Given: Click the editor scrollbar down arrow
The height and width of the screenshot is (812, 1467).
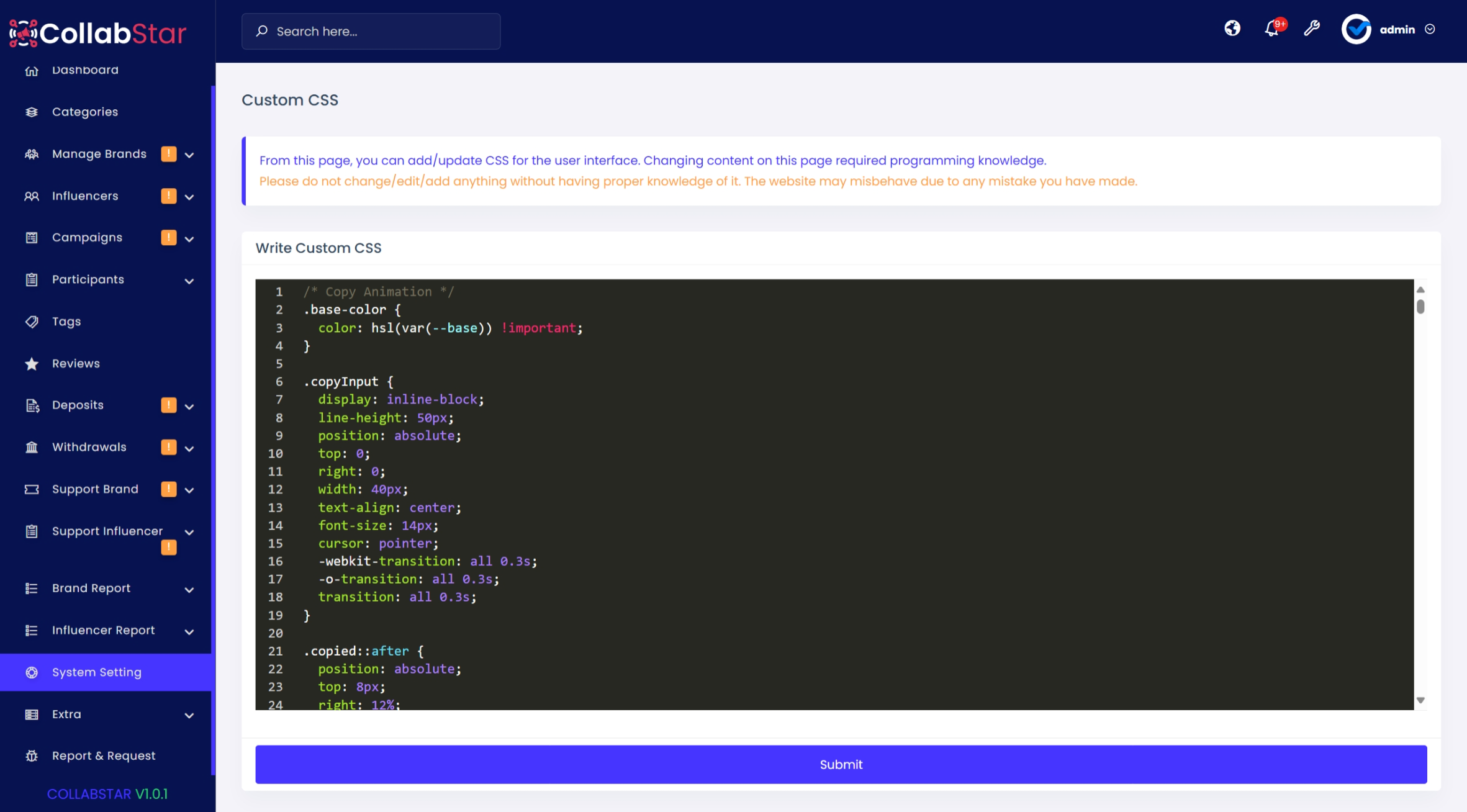Looking at the screenshot, I should (x=1420, y=700).
